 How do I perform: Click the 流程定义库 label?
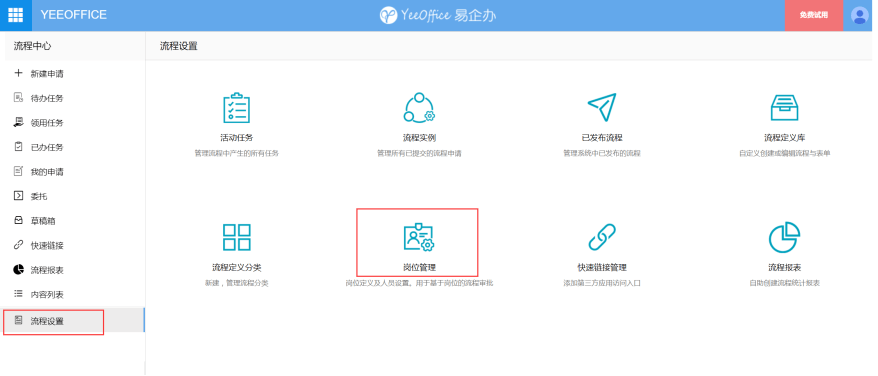pyautogui.click(x=784, y=138)
